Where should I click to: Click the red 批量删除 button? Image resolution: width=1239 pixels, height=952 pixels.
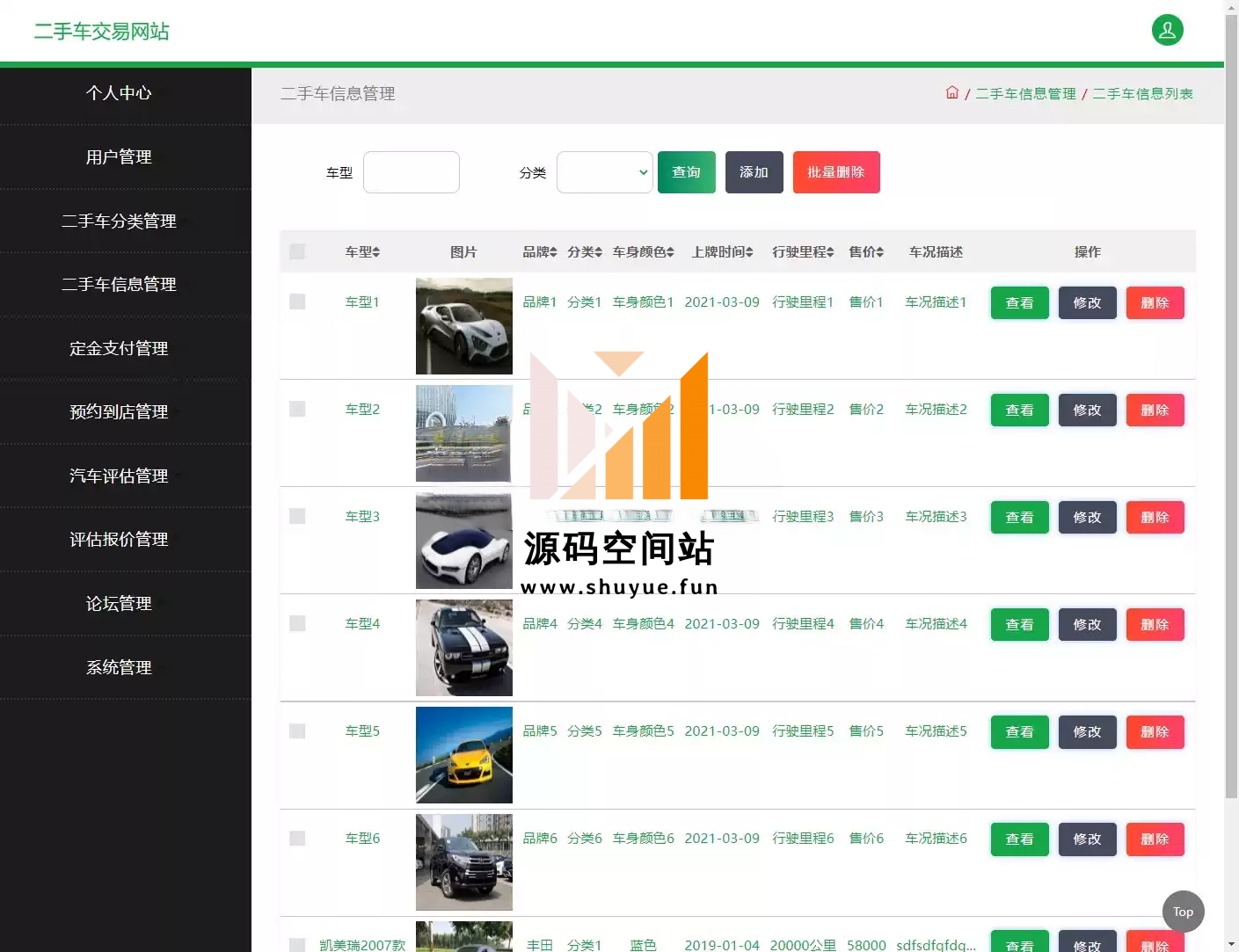click(x=836, y=172)
